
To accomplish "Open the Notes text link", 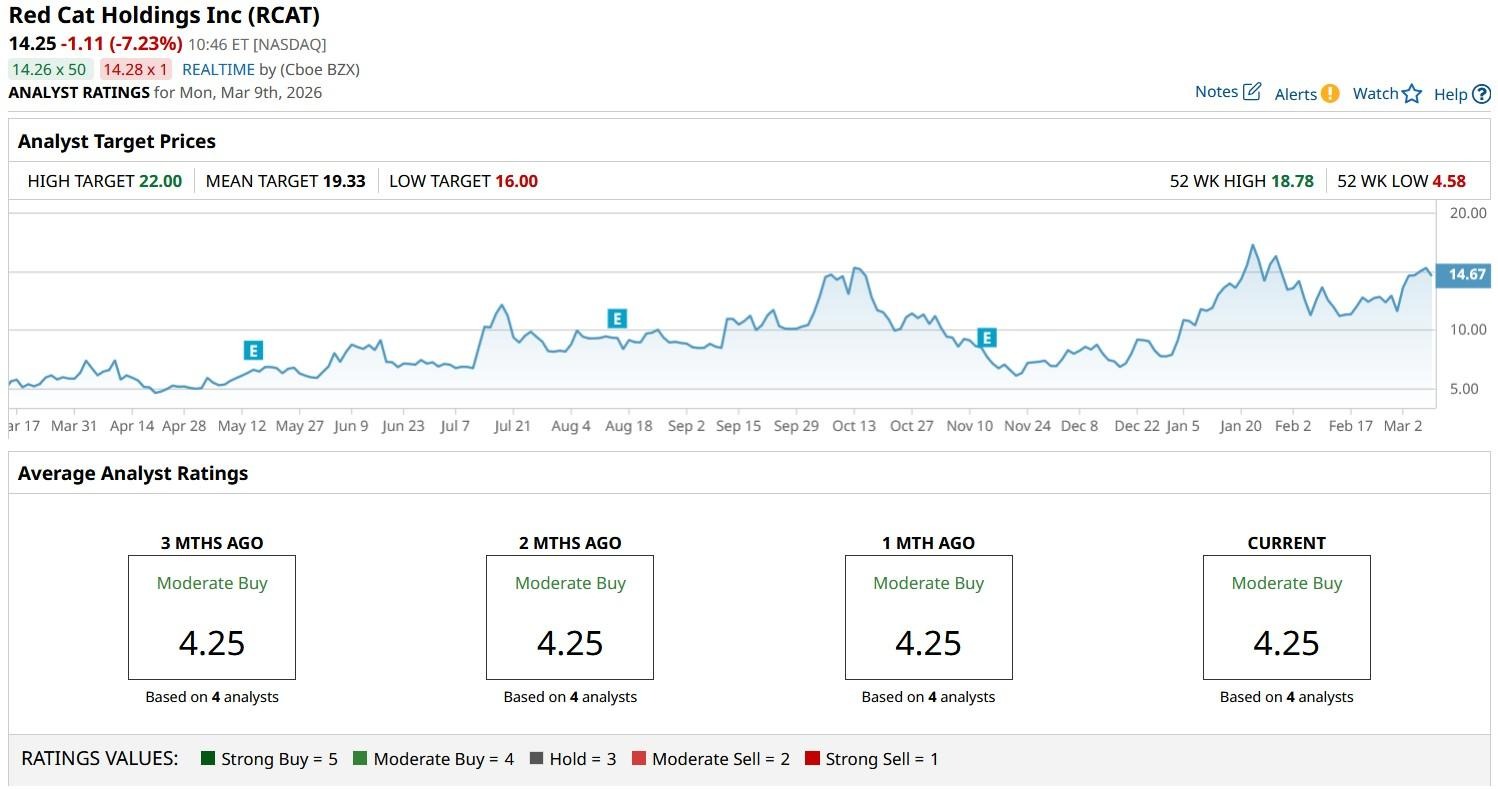I will 1216,92.
